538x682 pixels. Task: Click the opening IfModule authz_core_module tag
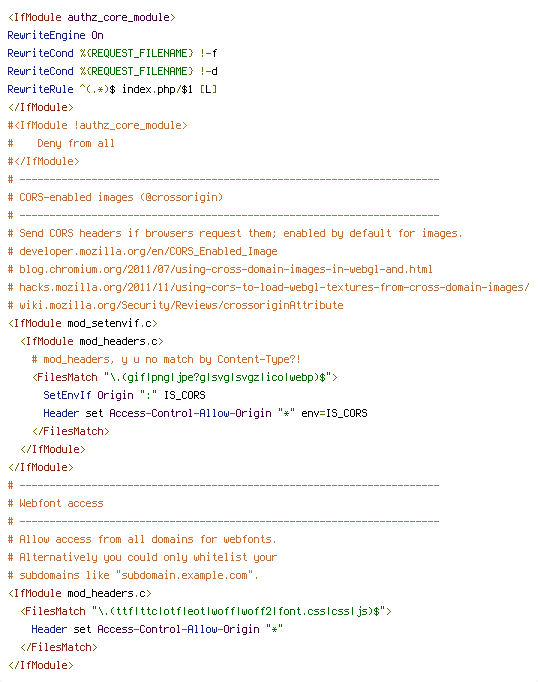tap(91, 17)
